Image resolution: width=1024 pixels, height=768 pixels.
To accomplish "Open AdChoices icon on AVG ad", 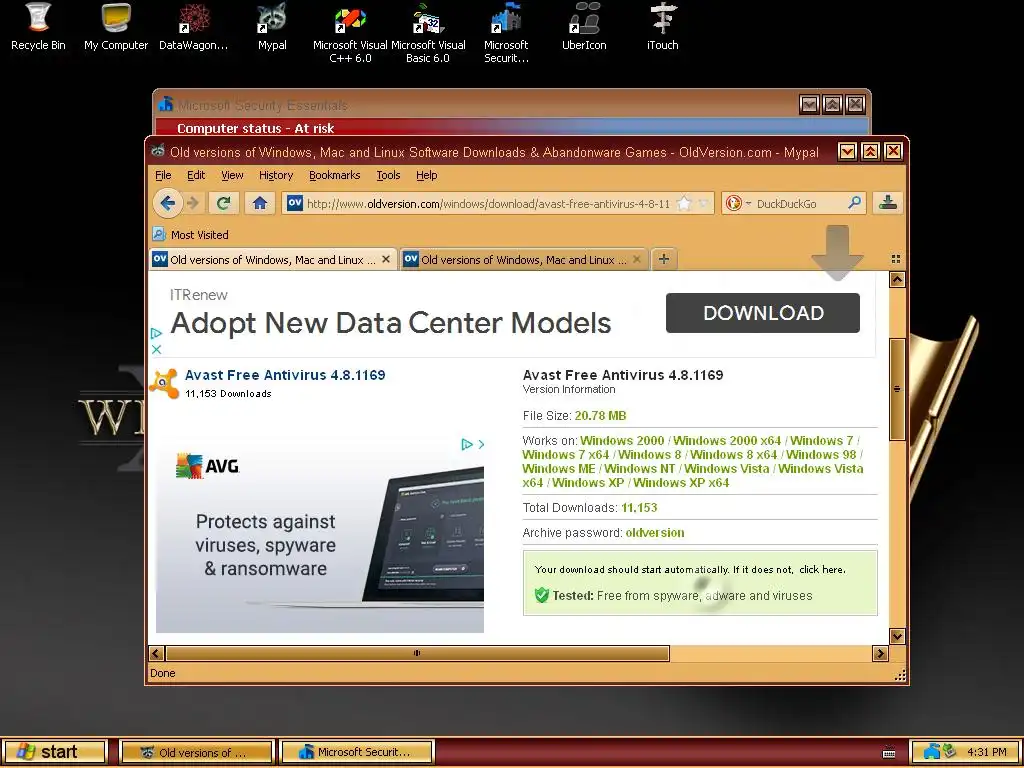I will point(466,445).
